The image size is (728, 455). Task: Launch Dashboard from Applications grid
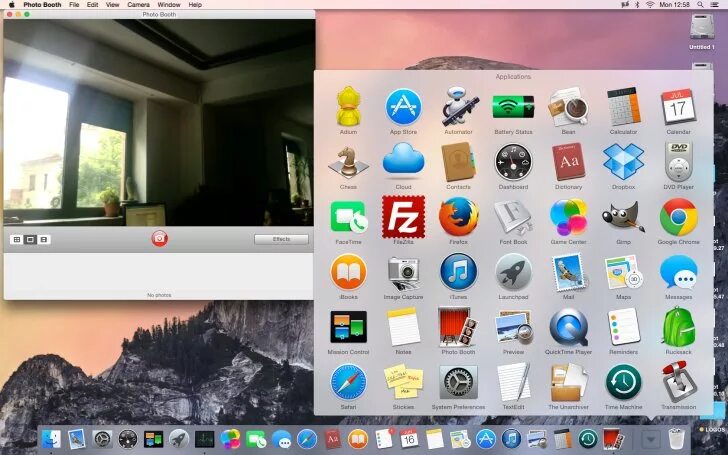513,162
